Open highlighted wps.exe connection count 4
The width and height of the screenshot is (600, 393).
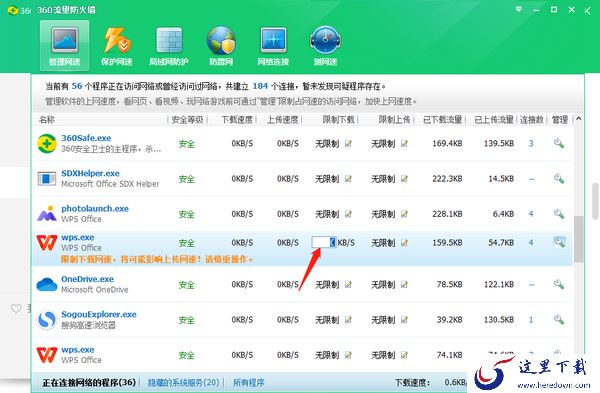(531, 243)
